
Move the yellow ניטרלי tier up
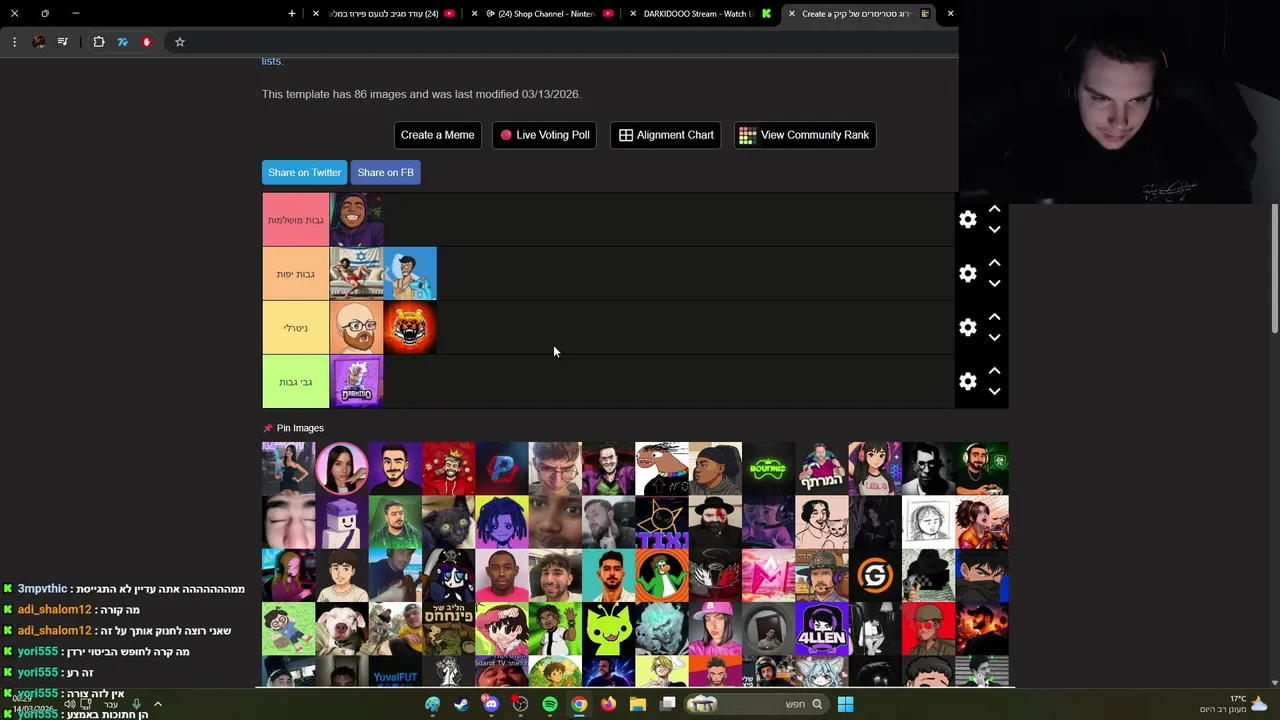pos(994,317)
